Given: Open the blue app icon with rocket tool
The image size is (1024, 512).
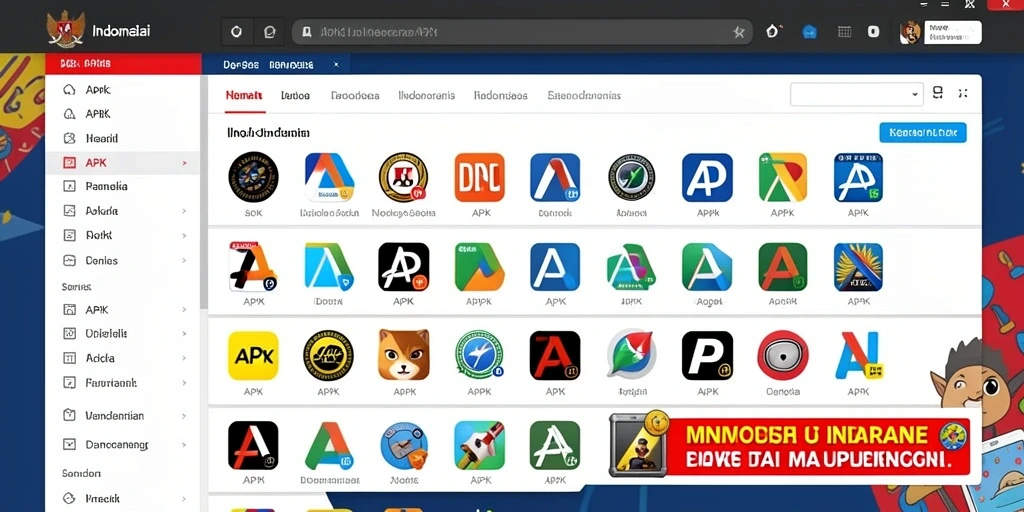Looking at the screenshot, I should point(479,445).
